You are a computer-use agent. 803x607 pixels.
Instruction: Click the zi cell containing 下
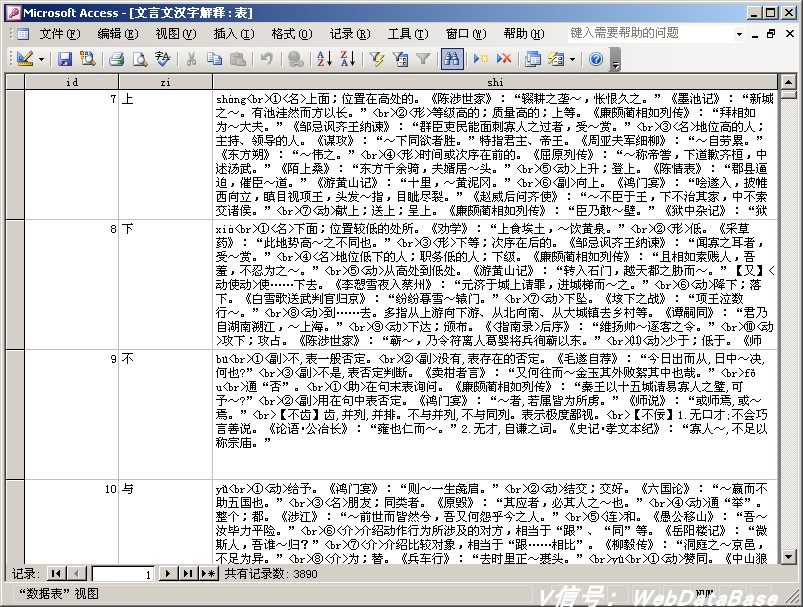click(165, 285)
